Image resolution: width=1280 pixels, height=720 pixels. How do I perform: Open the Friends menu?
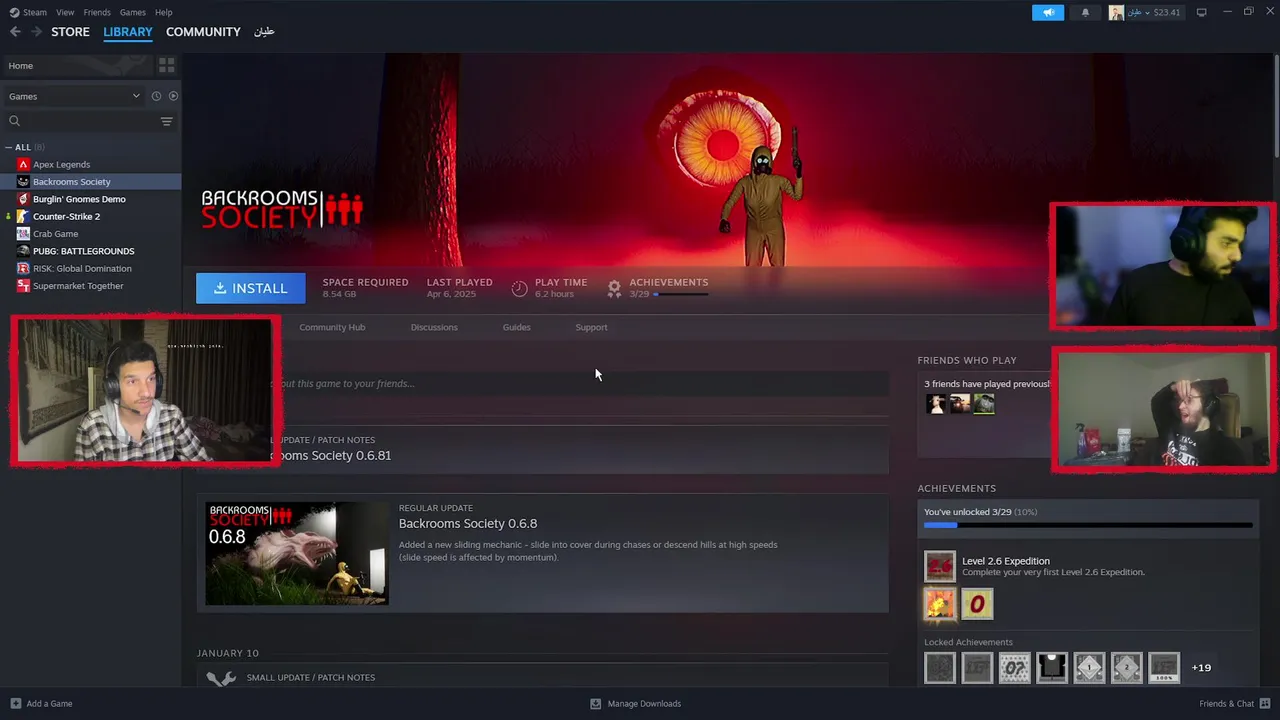(97, 12)
